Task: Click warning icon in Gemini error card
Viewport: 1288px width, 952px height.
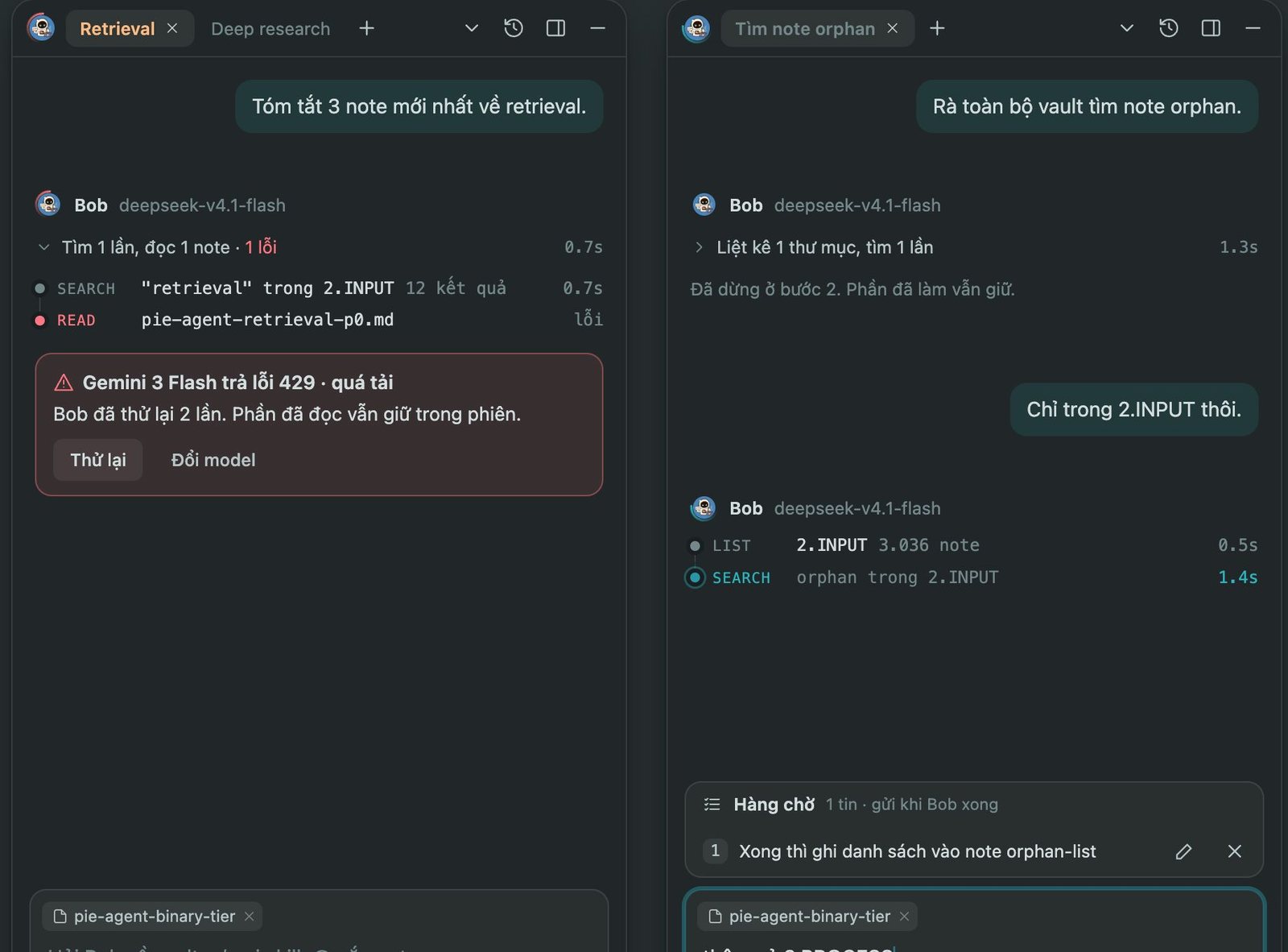Action: tap(64, 383)
